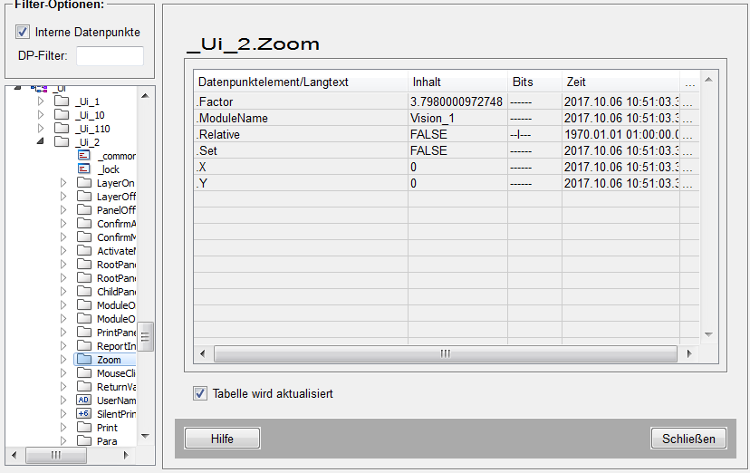Click the 3.7980000972748 value cell
Screen dimensions: 750x473
point(458,102)
